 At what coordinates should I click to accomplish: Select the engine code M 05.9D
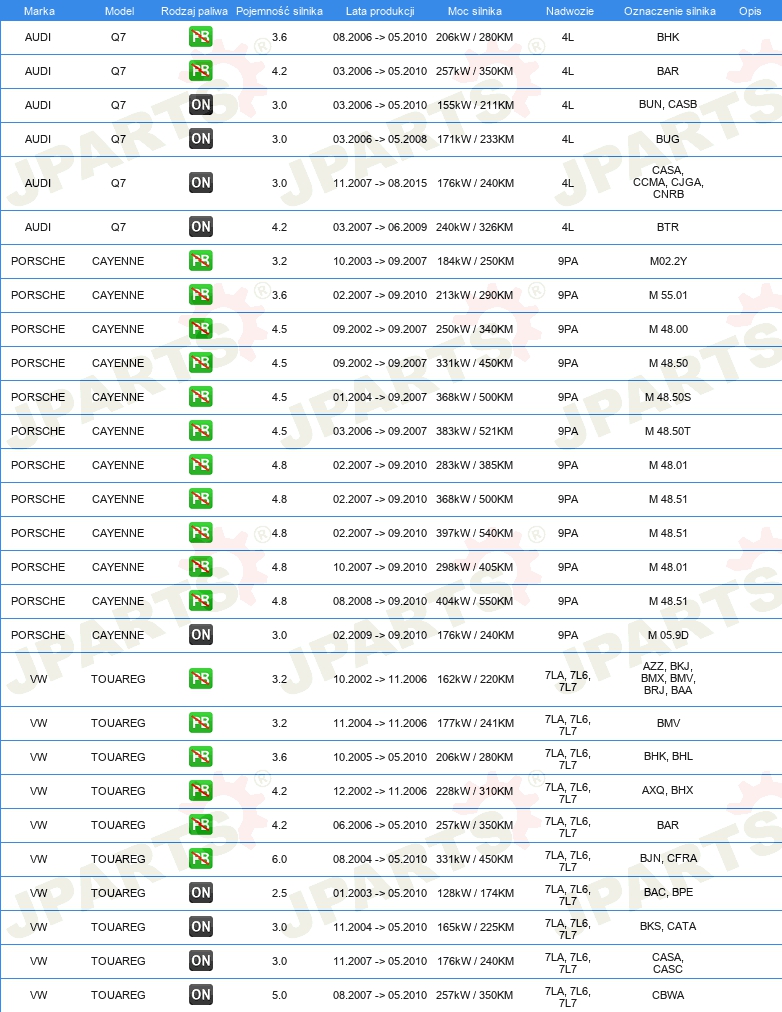pyautogui.click(x=668, y=635)
